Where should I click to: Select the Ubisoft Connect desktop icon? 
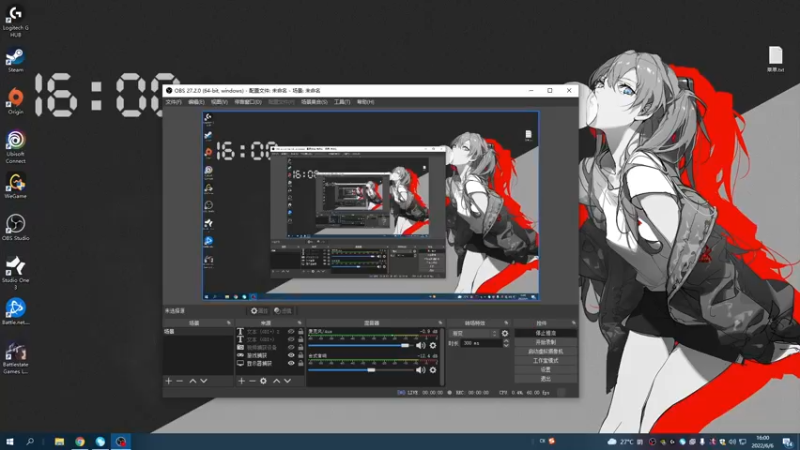tap(15, 147)
